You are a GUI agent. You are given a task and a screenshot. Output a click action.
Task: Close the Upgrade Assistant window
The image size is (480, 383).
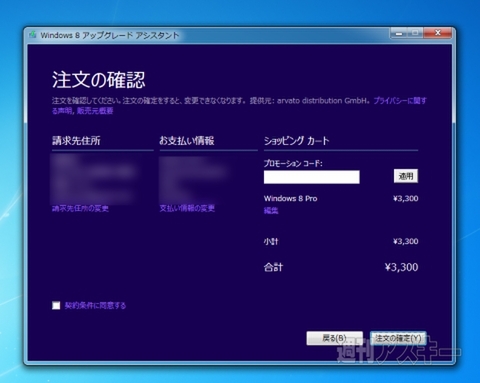[438, 33]
